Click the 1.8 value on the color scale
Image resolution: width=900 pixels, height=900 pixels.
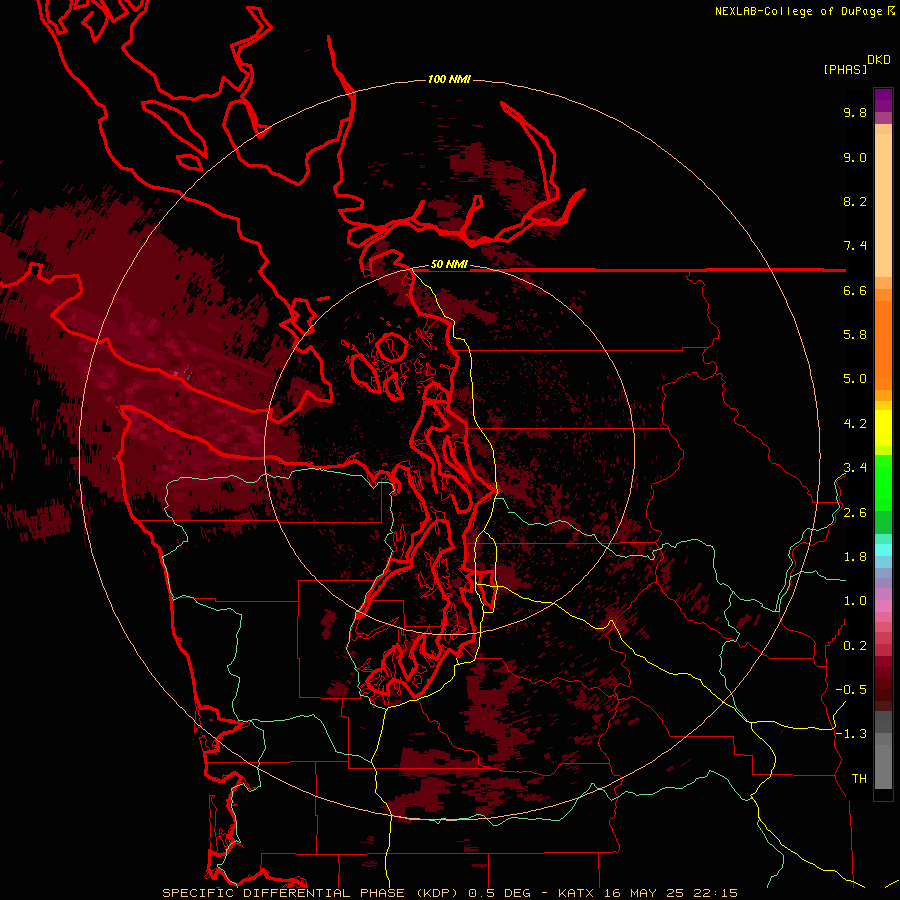[x=855, y=557]
